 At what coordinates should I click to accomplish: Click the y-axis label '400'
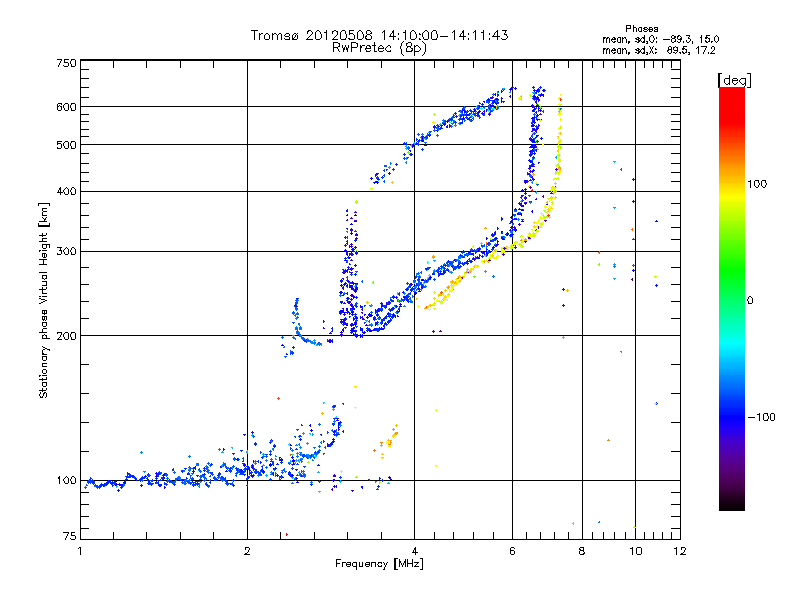[x=66, y=192]
